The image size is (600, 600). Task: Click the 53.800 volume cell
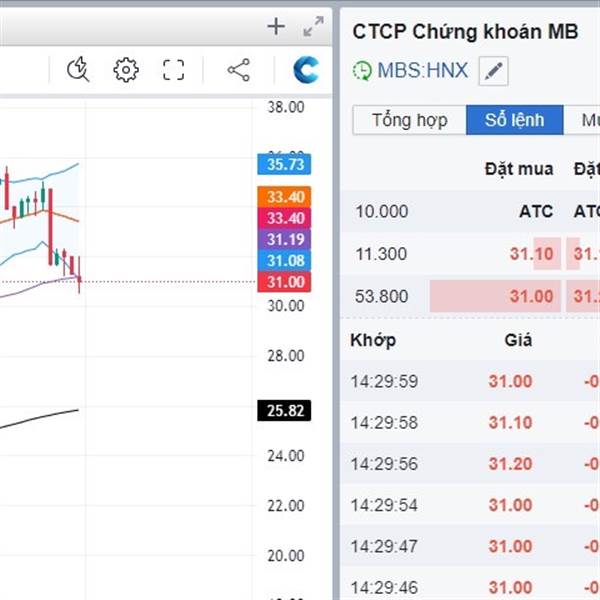pyautogui.click(x=382, y=296)
